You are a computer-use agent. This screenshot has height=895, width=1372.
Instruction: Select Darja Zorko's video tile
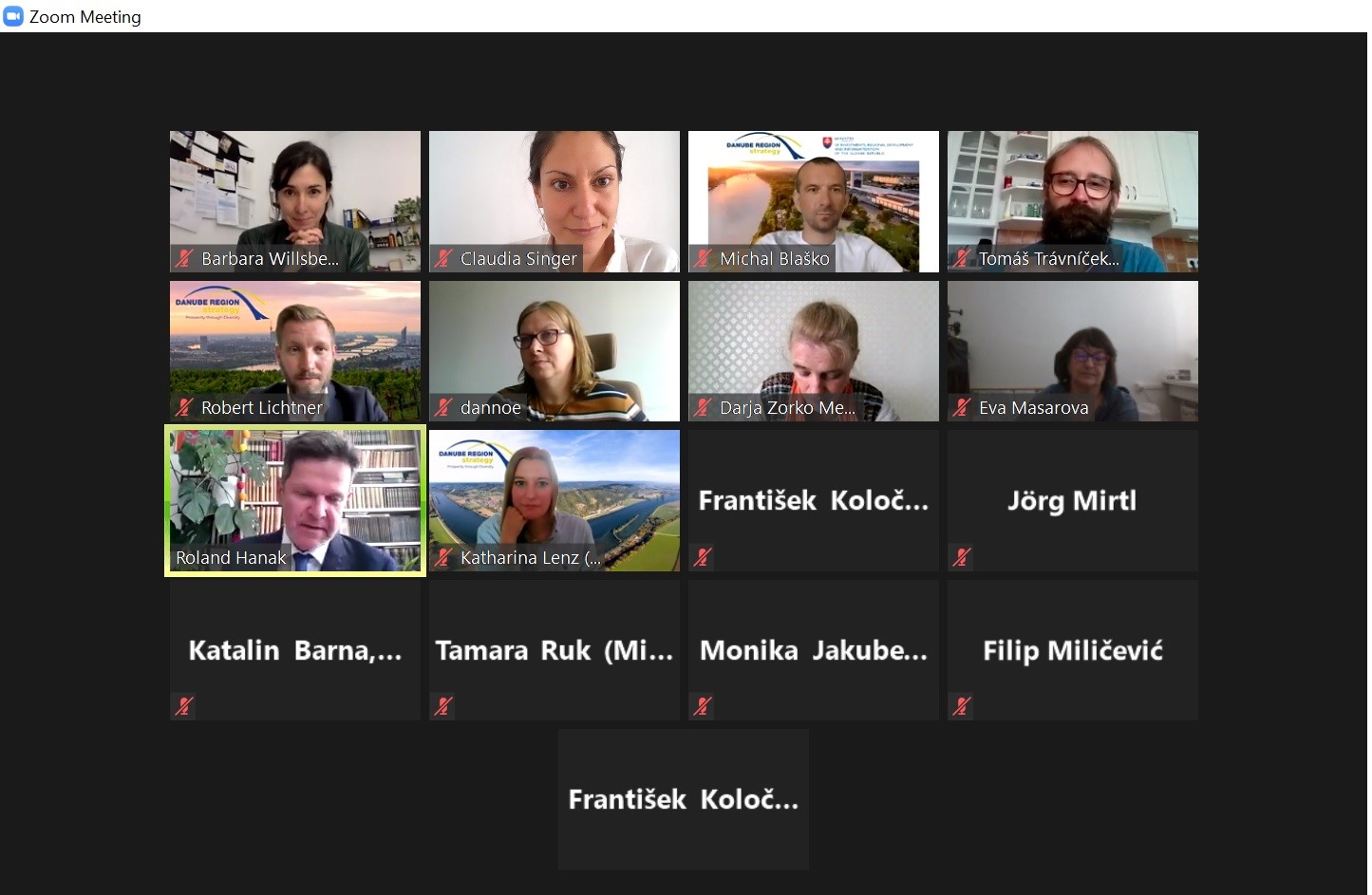814,351
